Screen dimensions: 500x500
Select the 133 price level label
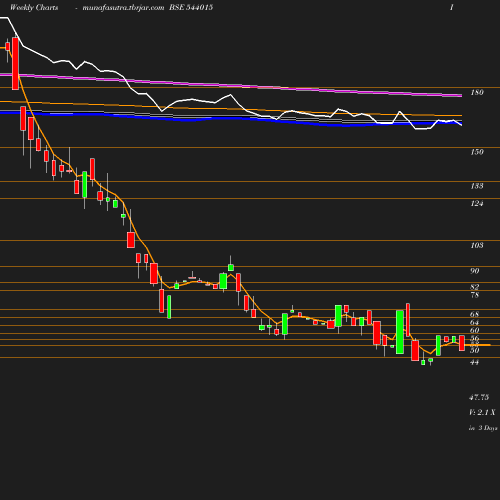477,186
